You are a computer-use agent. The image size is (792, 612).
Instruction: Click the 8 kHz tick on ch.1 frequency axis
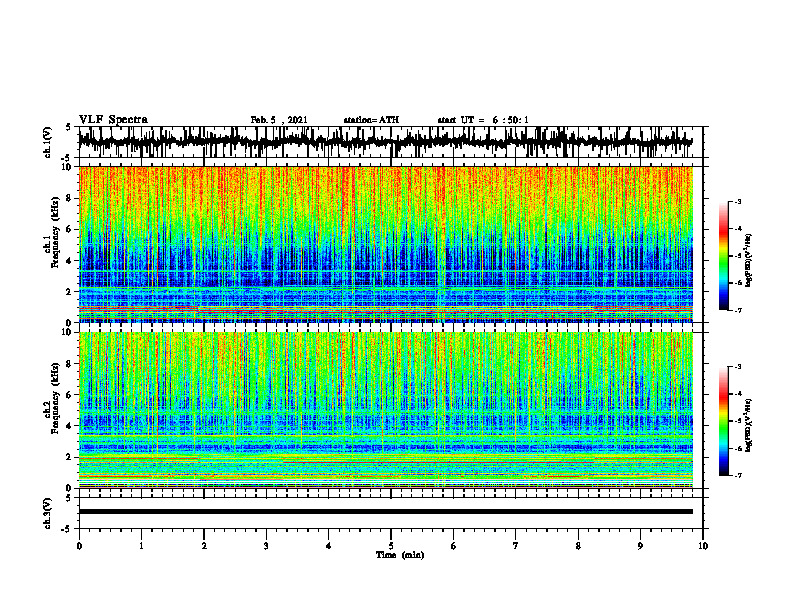69,198
